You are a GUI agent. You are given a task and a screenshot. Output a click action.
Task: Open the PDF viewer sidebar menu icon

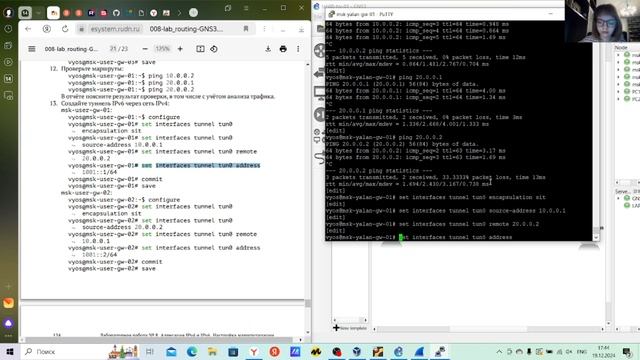[x=31, y=49]
